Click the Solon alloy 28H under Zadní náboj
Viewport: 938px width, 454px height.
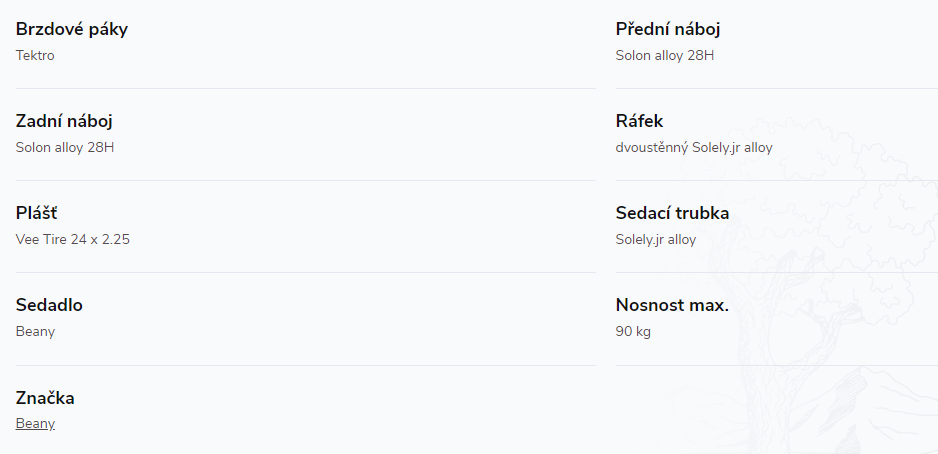pos(65,147)
